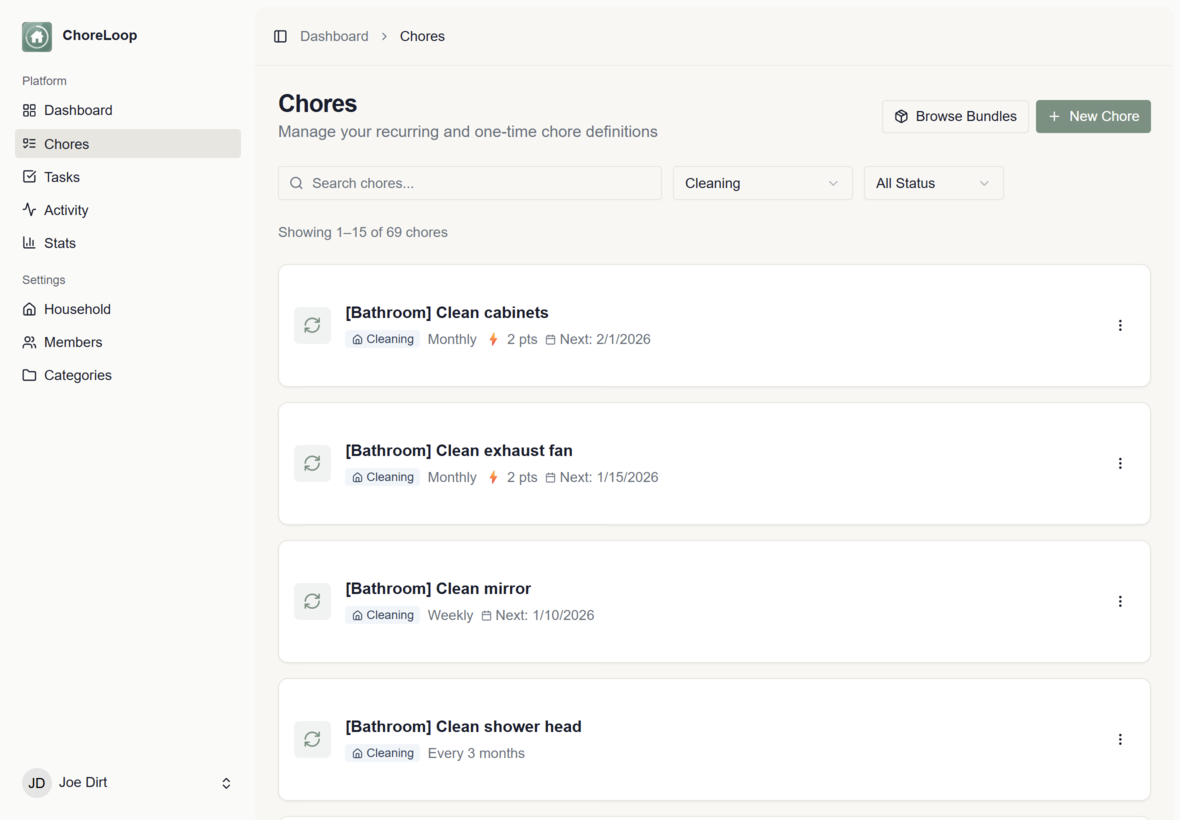Image resolution: width=1180 pixels, height=820 pixels.
Task: Open the [Bathroom] Clean cabinets chore title
Action: coord(447,313)
